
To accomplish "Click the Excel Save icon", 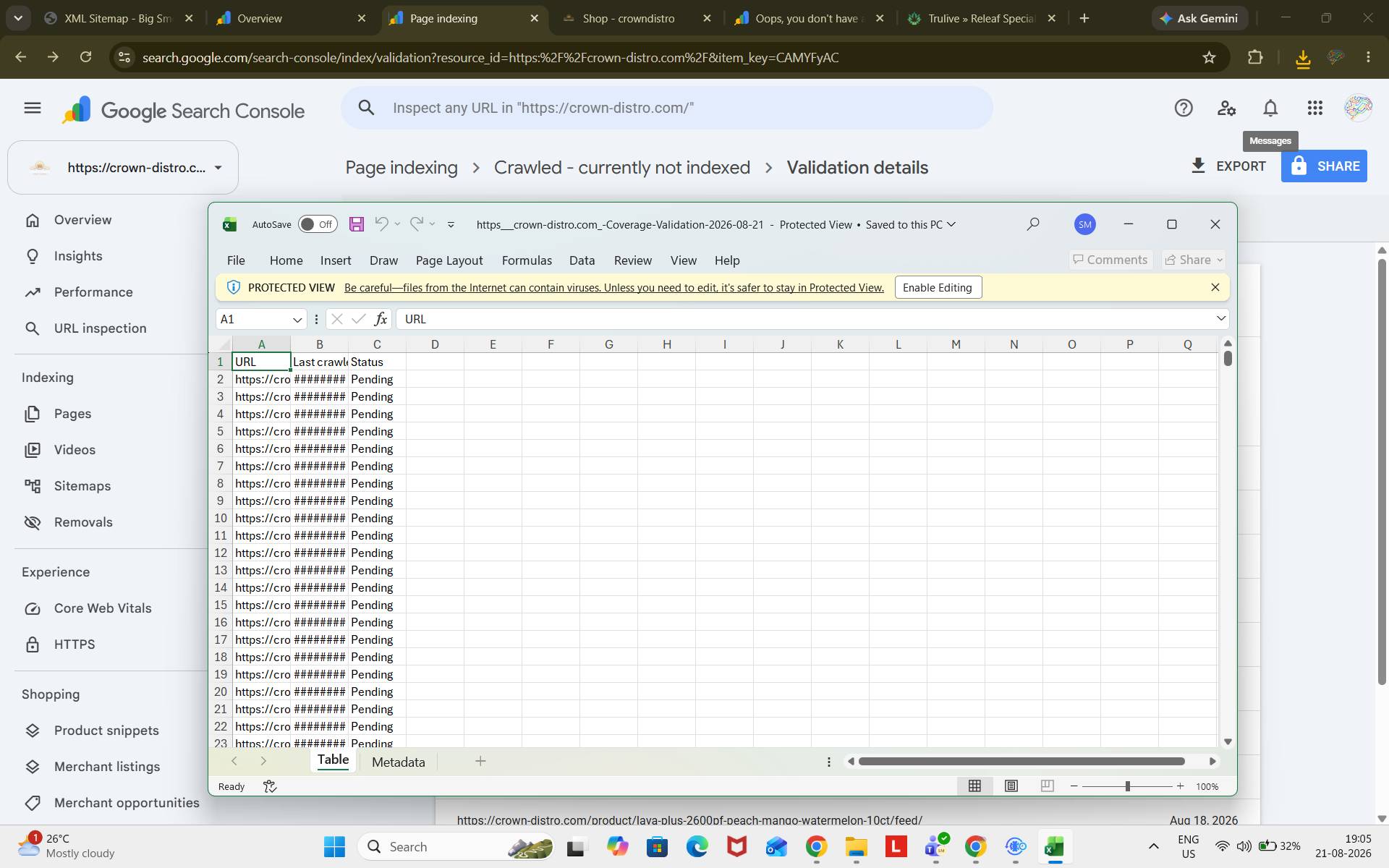I will tap(356, 224).
